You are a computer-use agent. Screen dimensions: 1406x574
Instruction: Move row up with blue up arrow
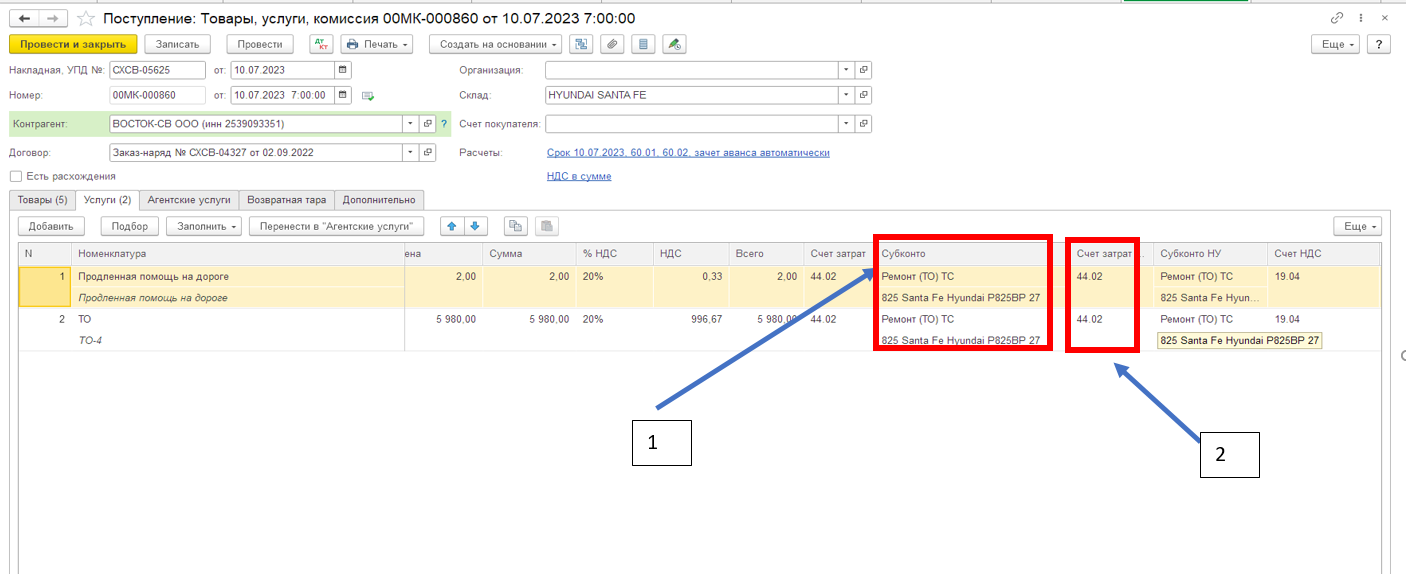(x=452, y=226)
